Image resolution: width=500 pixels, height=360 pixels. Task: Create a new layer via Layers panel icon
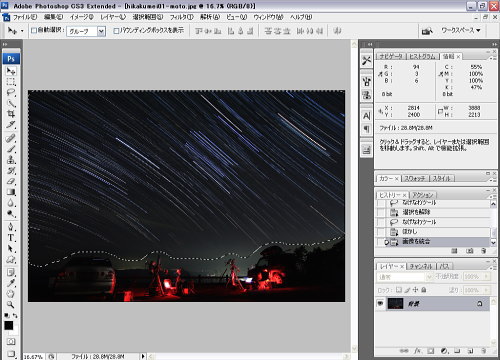click(x=470, y=351)
